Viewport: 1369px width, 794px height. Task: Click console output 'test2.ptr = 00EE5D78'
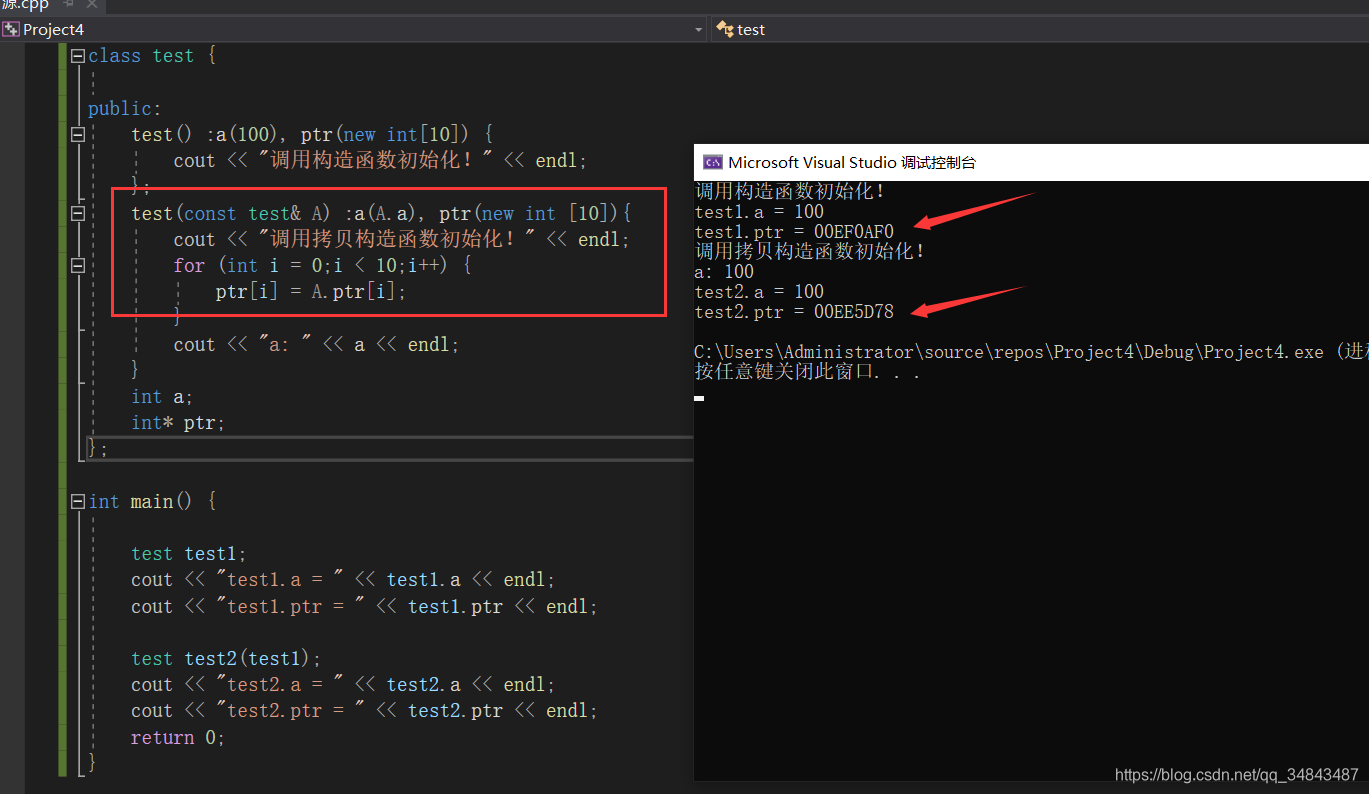(x=794, y=312)
